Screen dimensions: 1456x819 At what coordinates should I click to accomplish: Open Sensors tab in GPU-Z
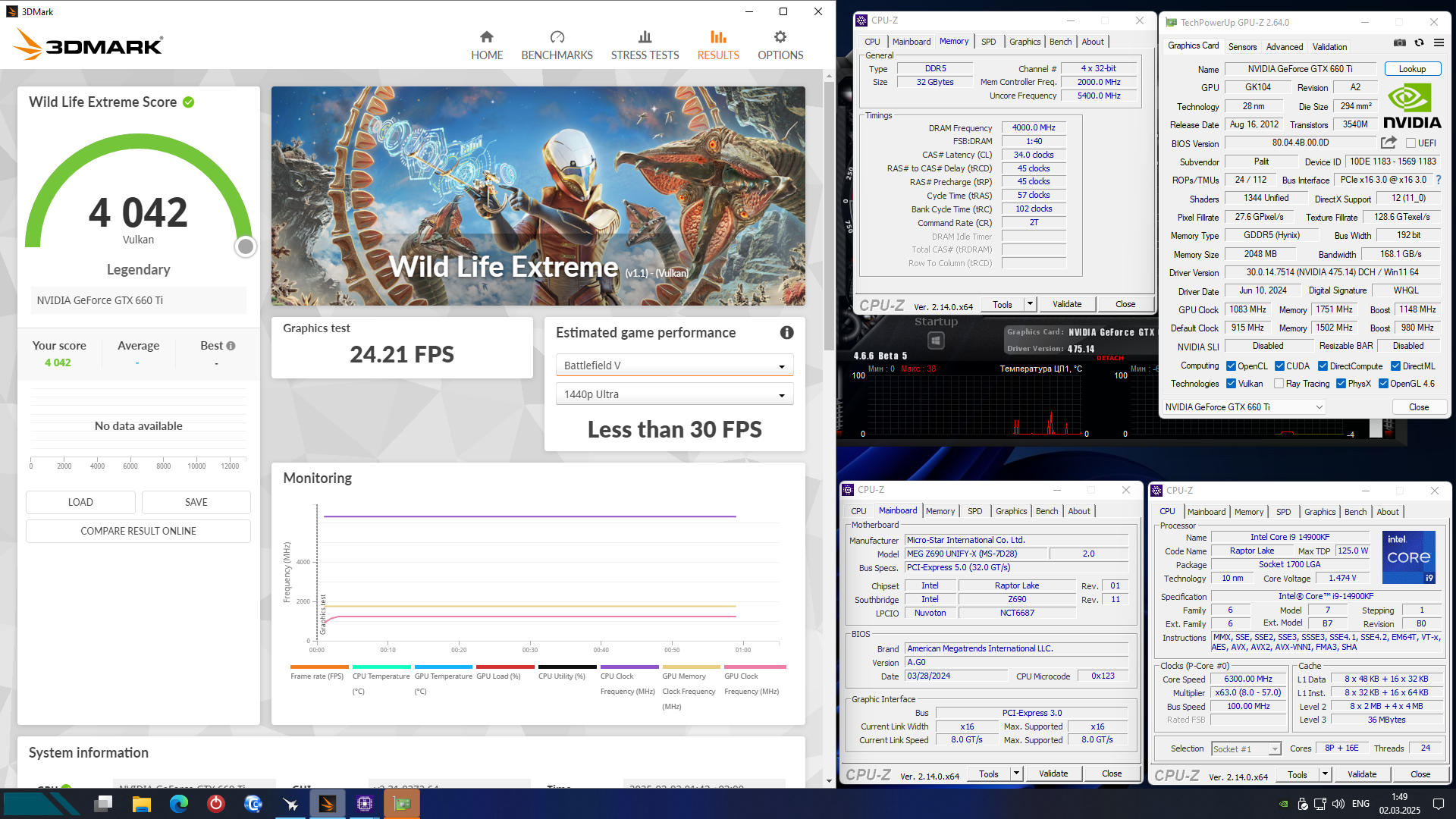1242,47
